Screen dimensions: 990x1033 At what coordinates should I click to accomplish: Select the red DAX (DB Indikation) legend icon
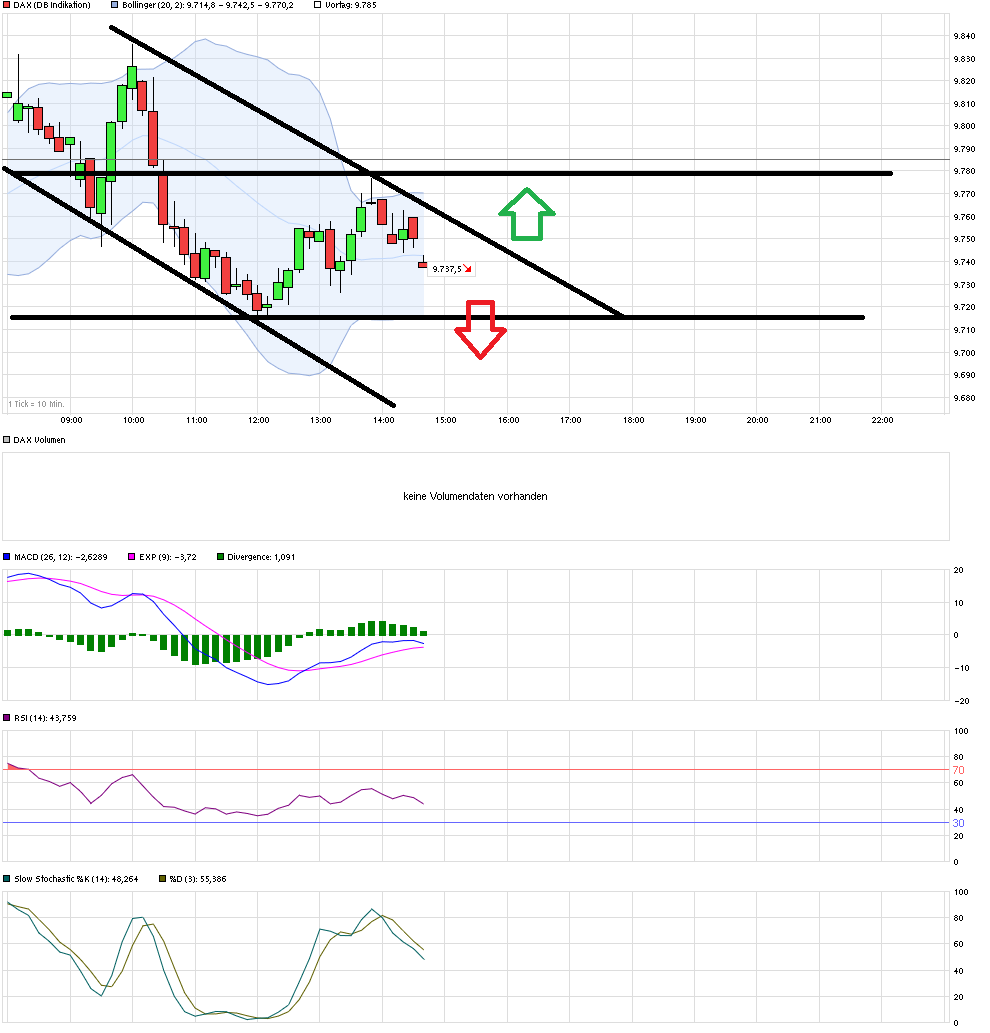coord(5,5)
